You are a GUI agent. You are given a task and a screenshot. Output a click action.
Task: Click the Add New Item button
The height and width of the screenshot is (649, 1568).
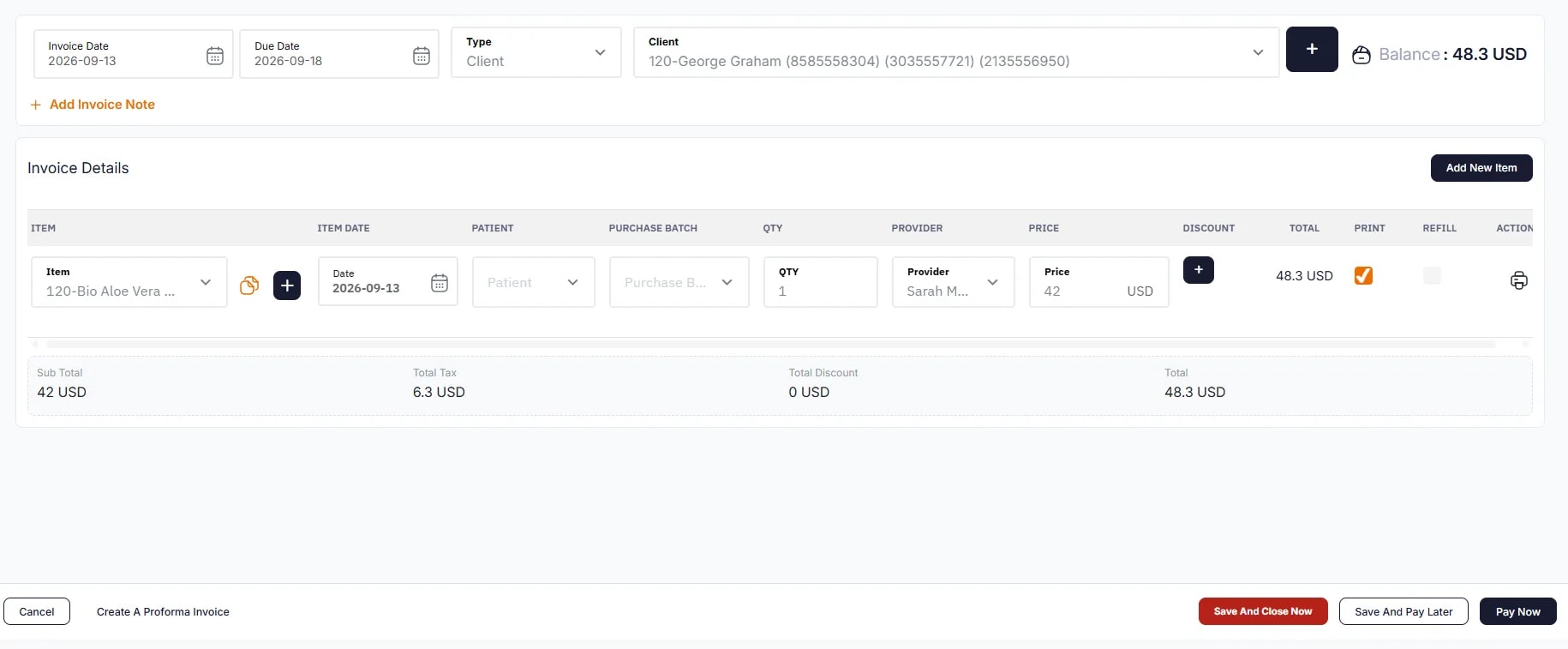coord(1481,168)
